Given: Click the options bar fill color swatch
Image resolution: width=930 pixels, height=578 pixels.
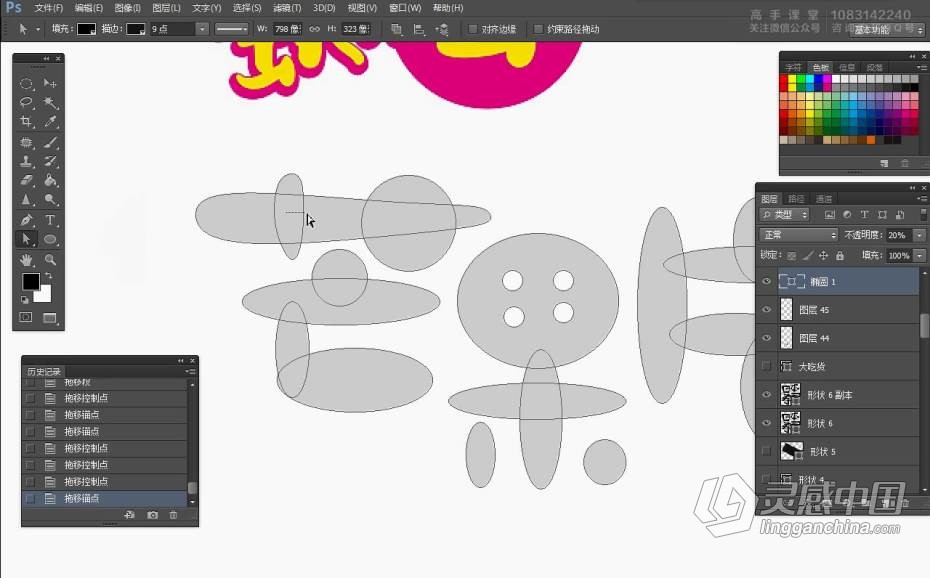Looking at the screenshot, I should coord(87,29).
